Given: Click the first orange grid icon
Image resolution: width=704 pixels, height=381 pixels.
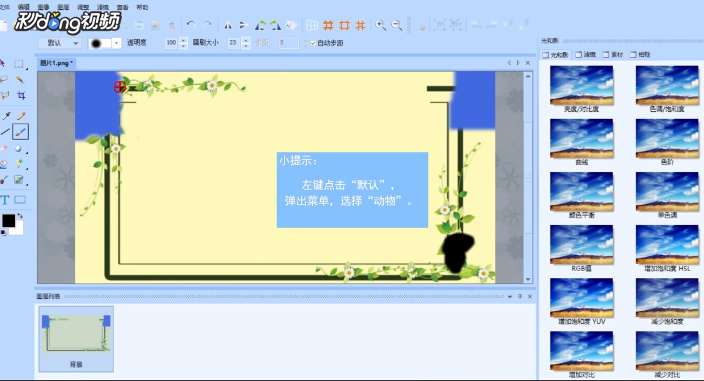Looking at the screenshot, I should click(x=328, y=25).
